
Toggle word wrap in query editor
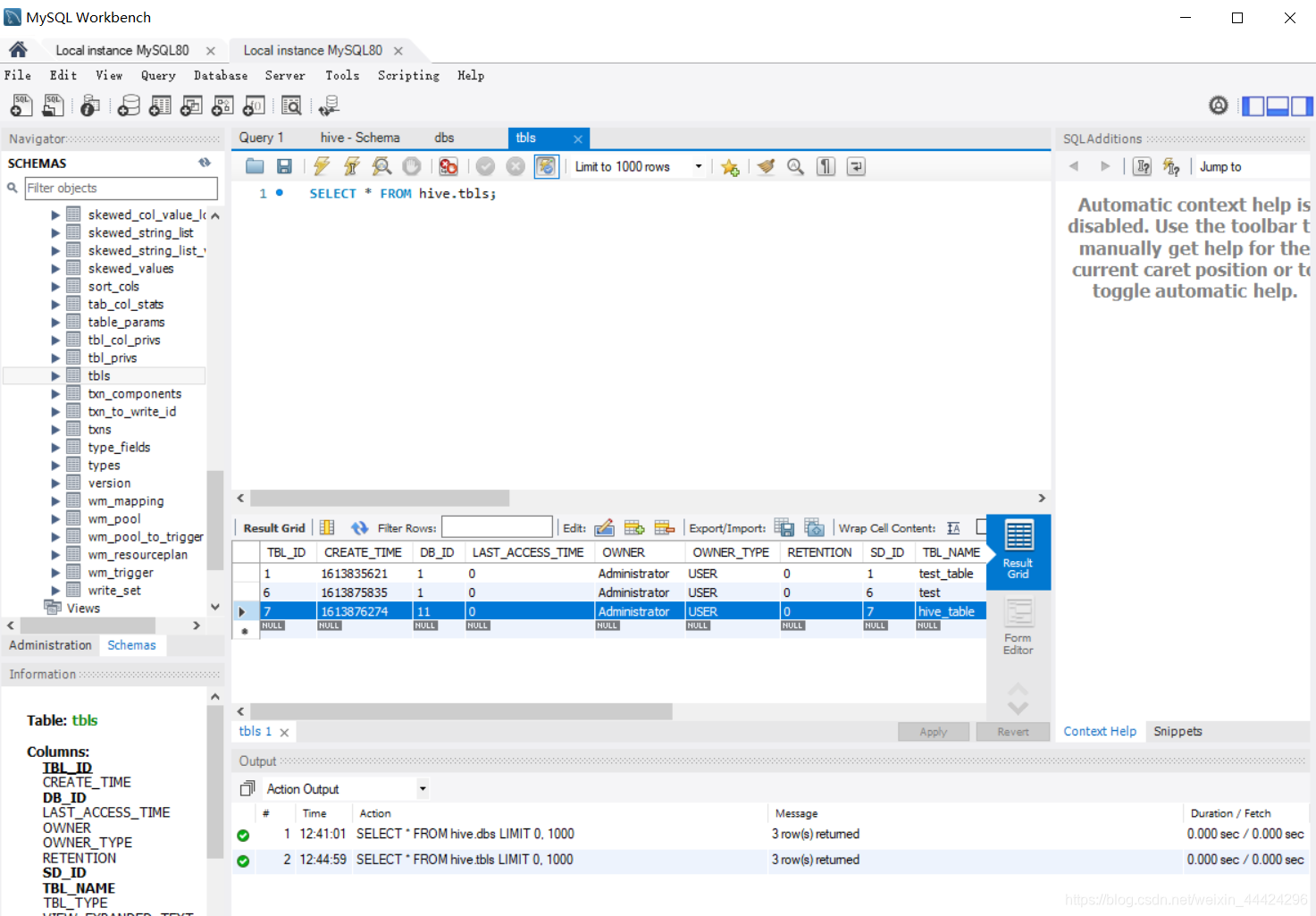pos(856,166)
